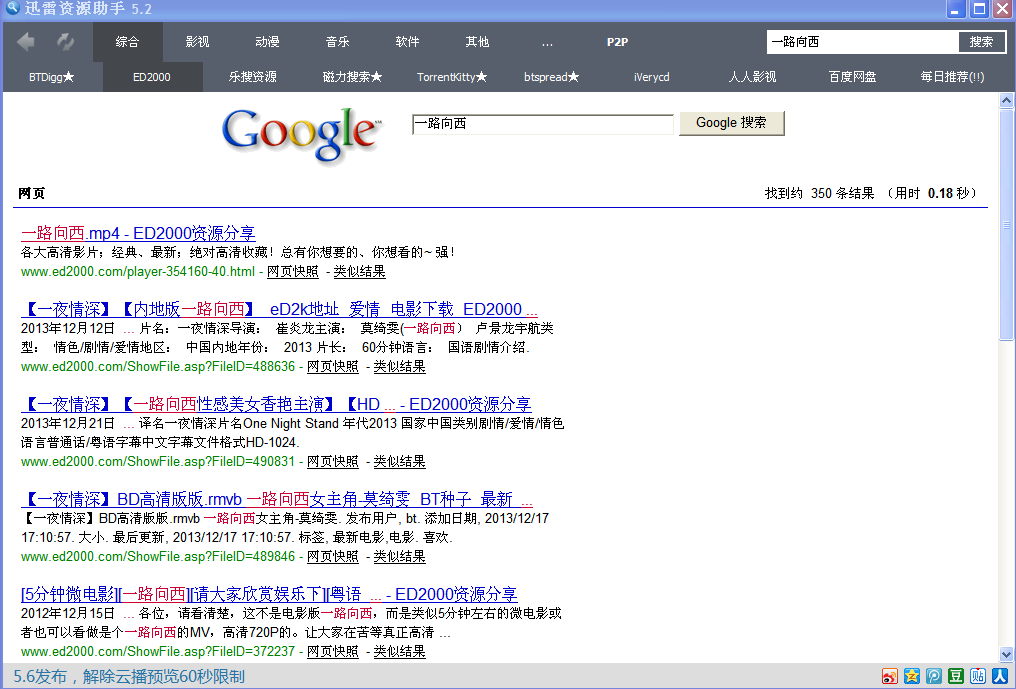1016x689 pixels.
Task: Click the refresh page icon
Action: pos(65,41)
